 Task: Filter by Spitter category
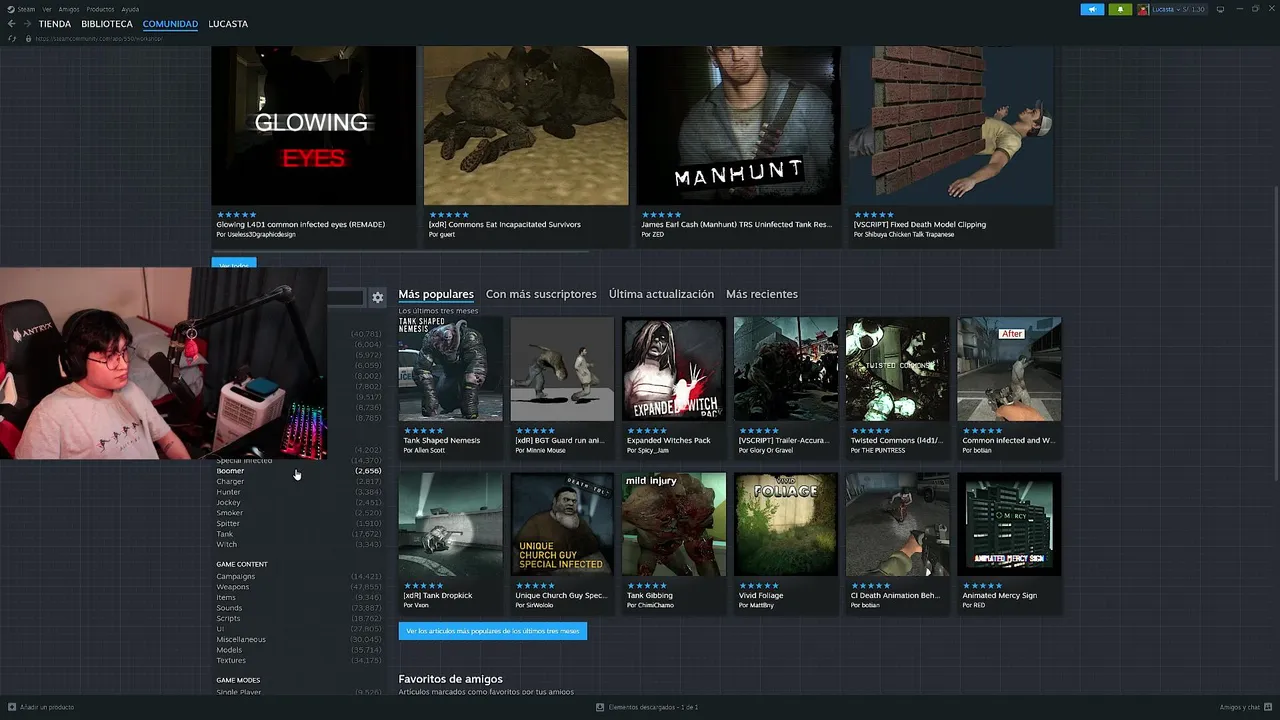pyautogui.click(x=228, y=524)
